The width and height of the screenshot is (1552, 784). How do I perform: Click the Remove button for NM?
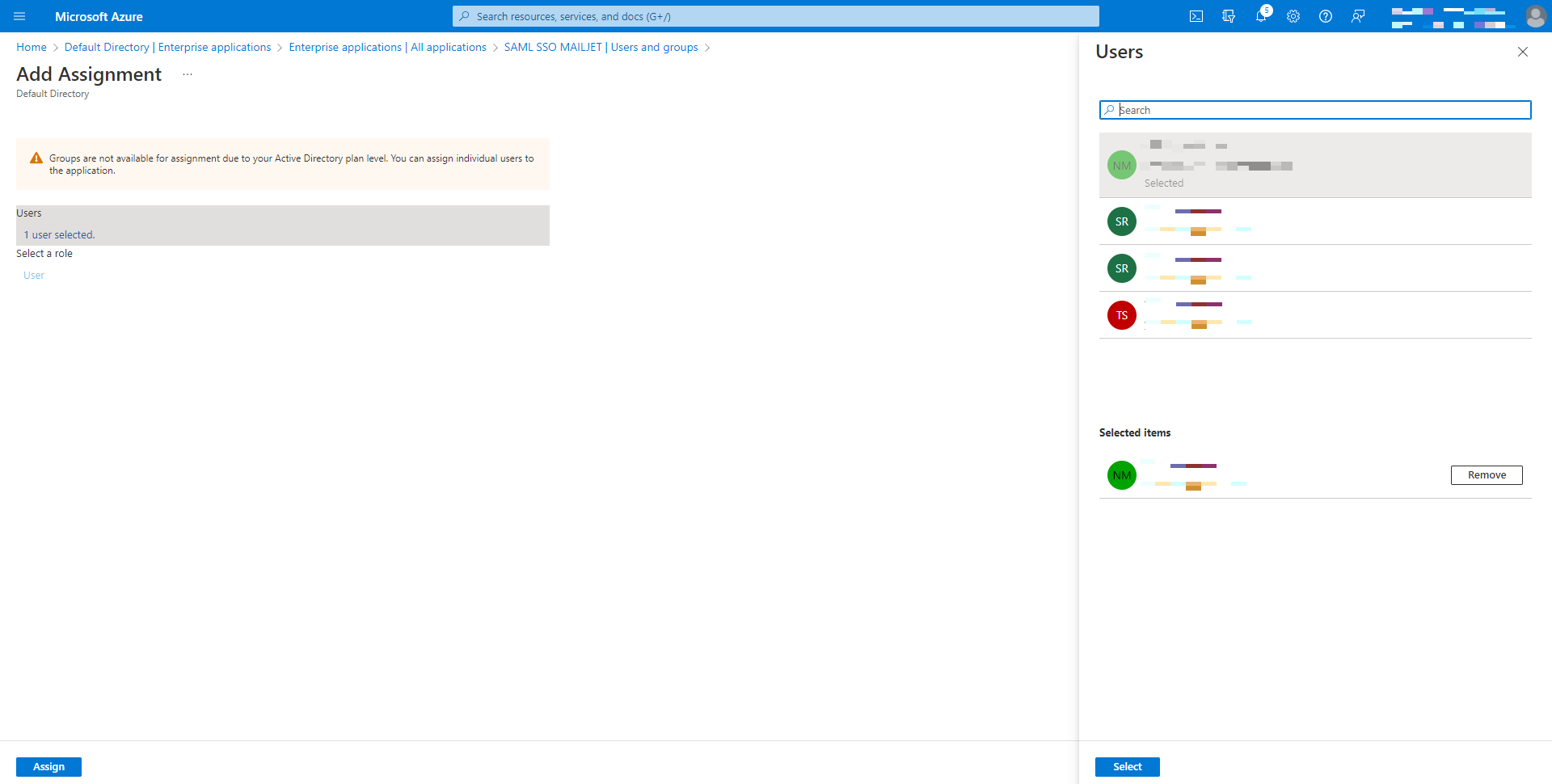[1487, 475]
